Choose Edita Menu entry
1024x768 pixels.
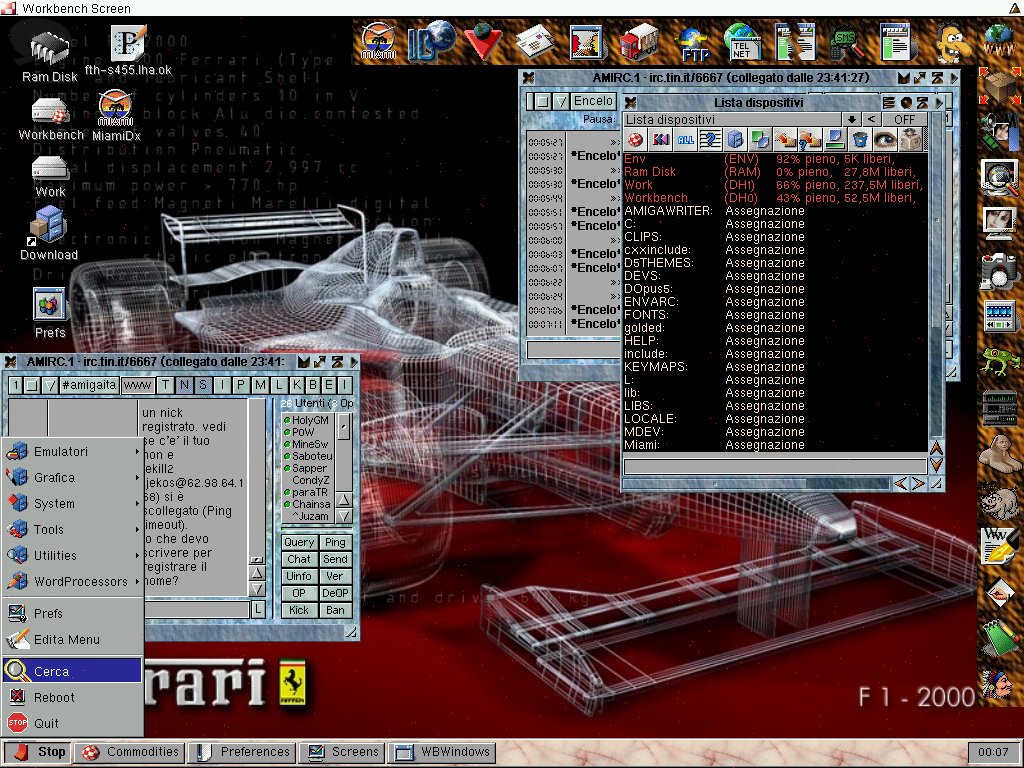coord(72,639)
